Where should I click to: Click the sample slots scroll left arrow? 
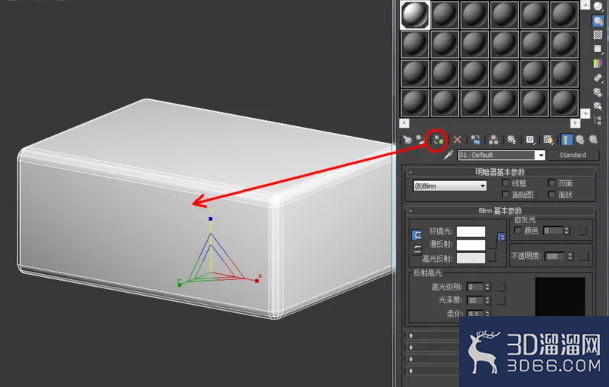click(404, 123)
